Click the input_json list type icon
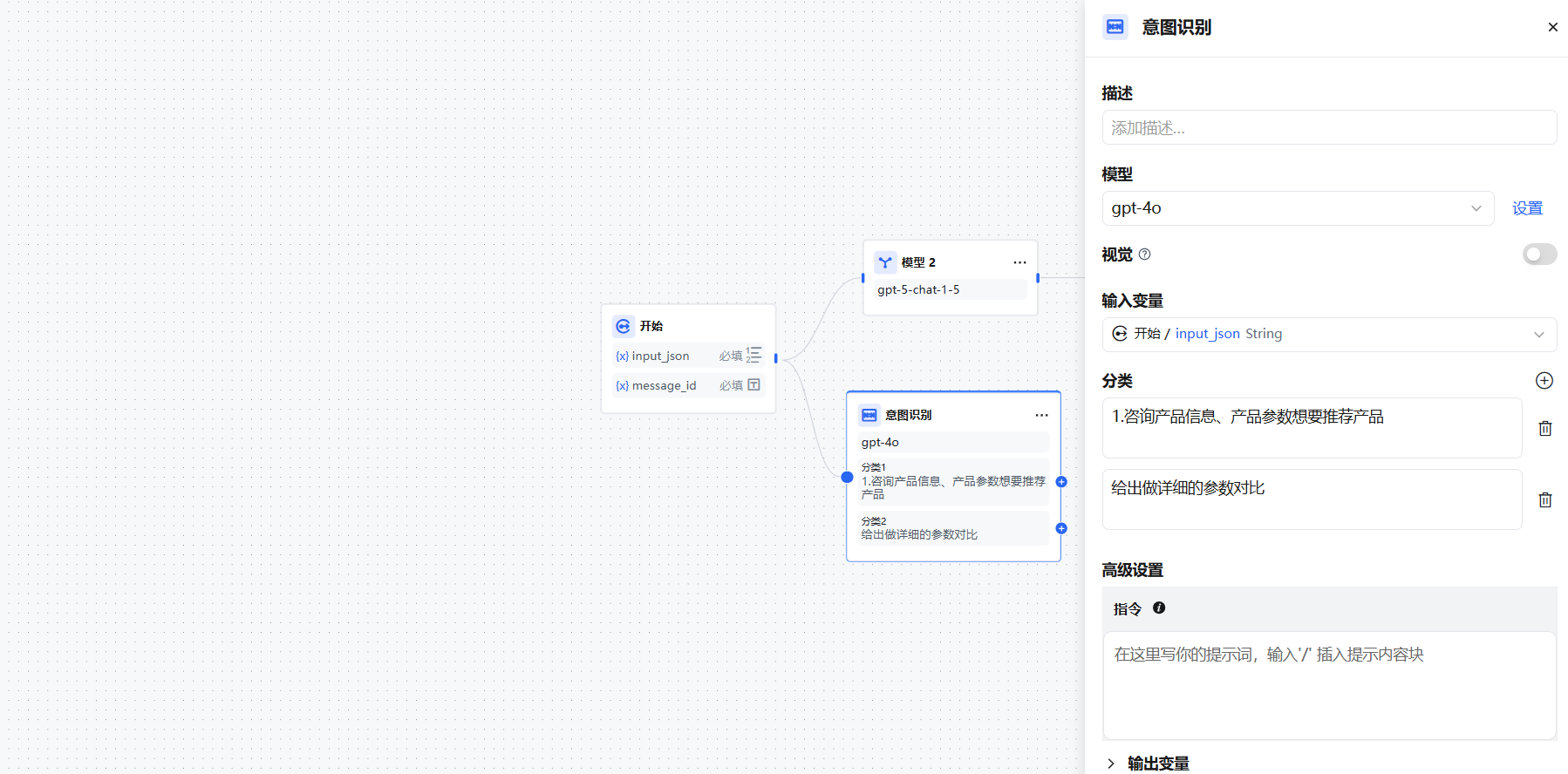1568x774 pixels. (x=753, y=356)
